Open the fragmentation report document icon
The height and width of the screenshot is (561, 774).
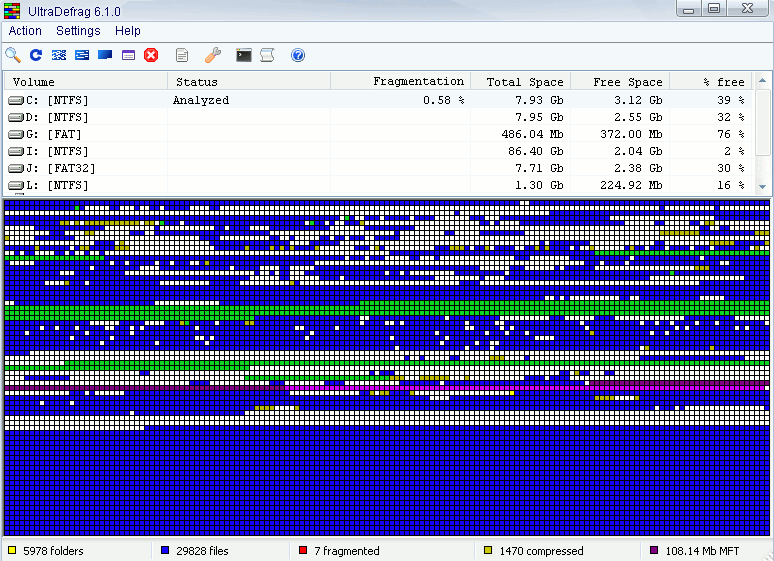[182, 55]
